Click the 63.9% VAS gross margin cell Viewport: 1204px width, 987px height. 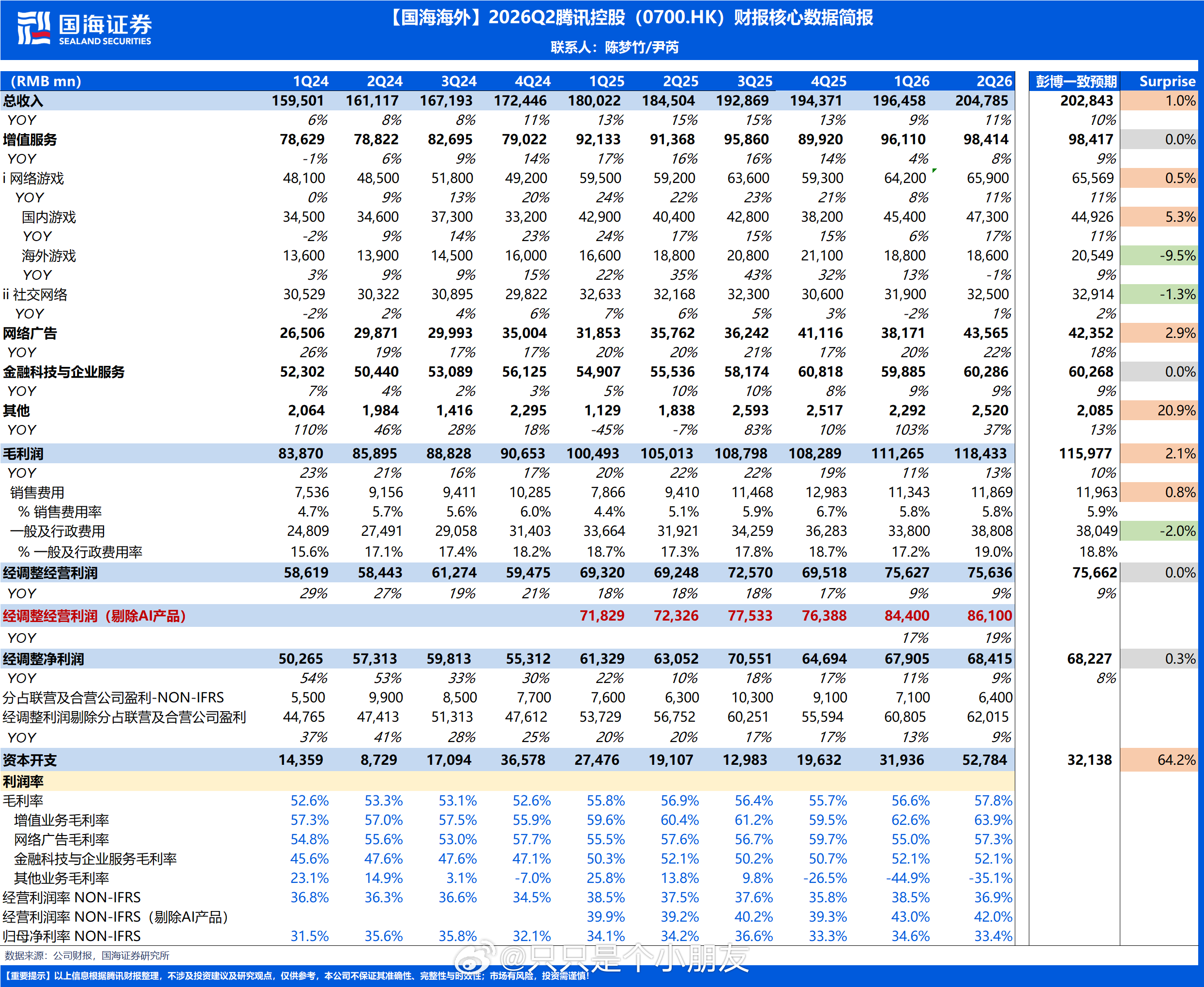click(x=993, y=820)
